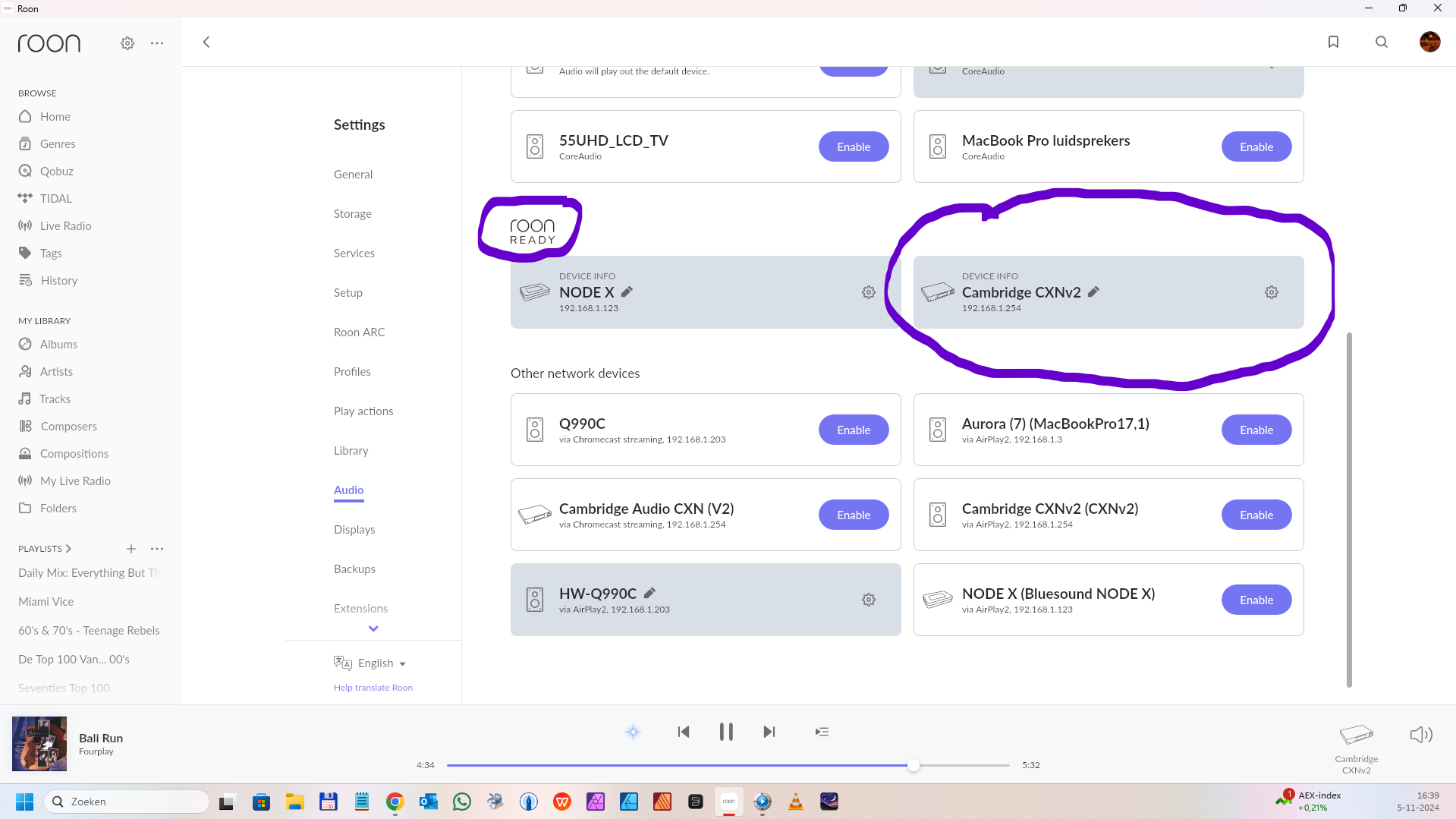Open VLC media player from taskbar
This screenshot has height=819, width=1456.
pos(796,802)
